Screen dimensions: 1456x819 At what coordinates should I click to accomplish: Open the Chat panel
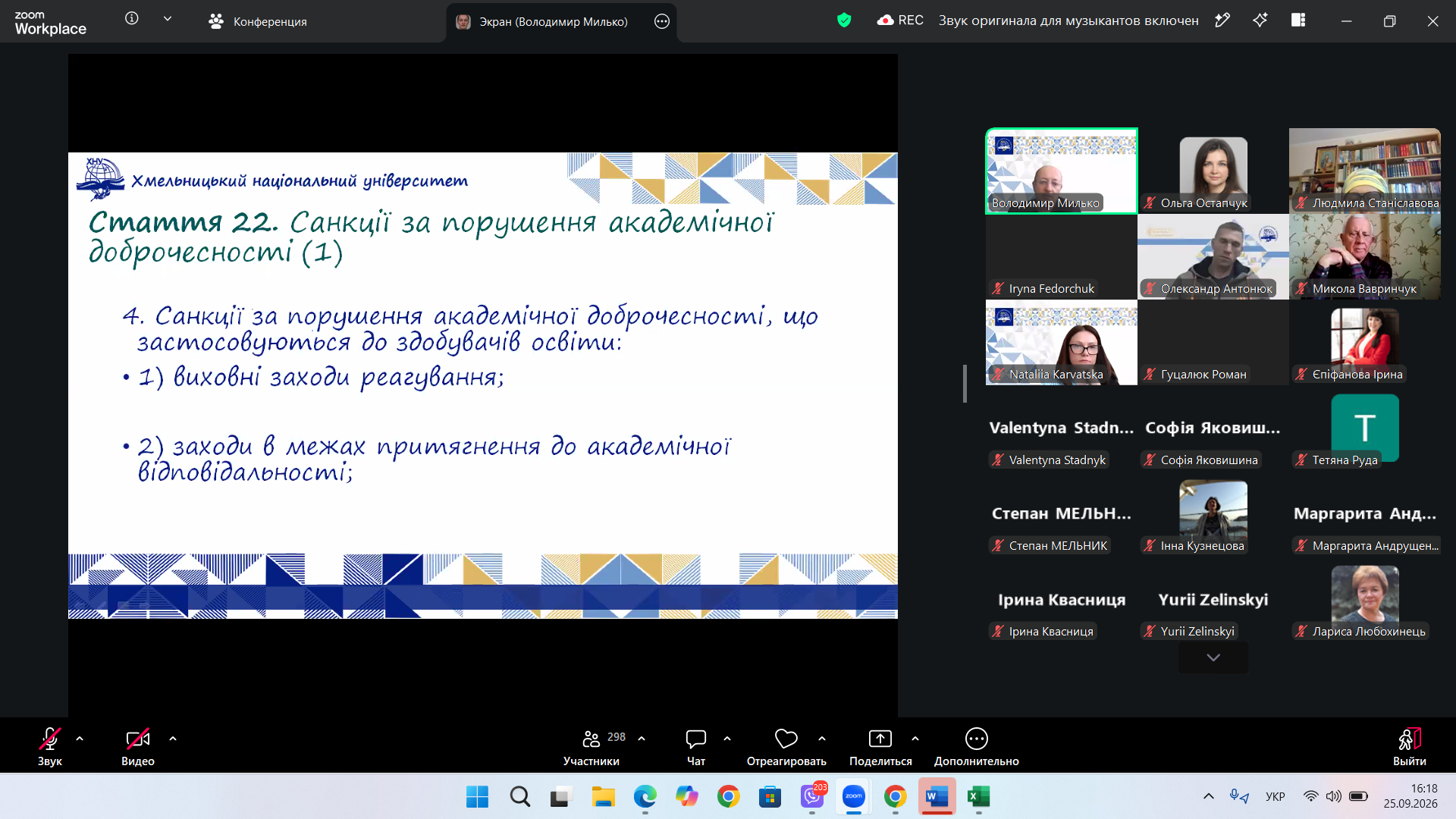click(x=695, y=748)
